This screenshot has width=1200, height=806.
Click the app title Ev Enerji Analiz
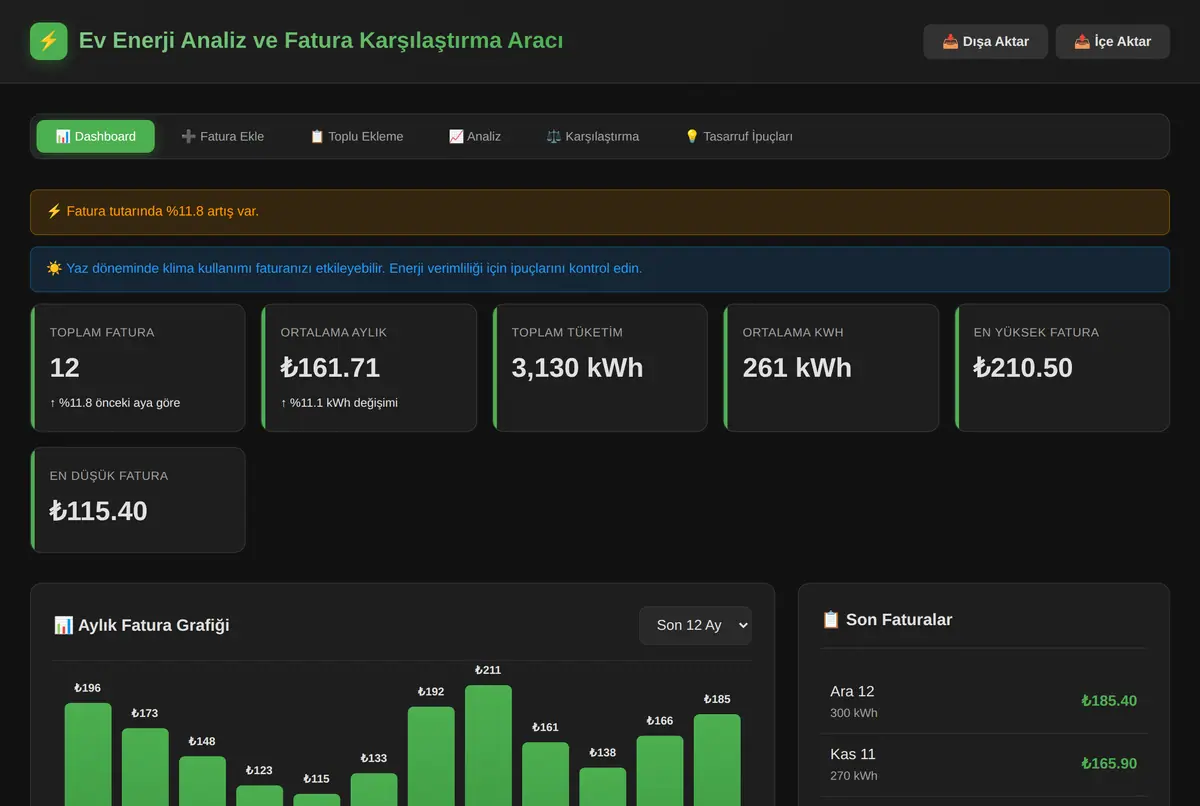pos(321,41)
